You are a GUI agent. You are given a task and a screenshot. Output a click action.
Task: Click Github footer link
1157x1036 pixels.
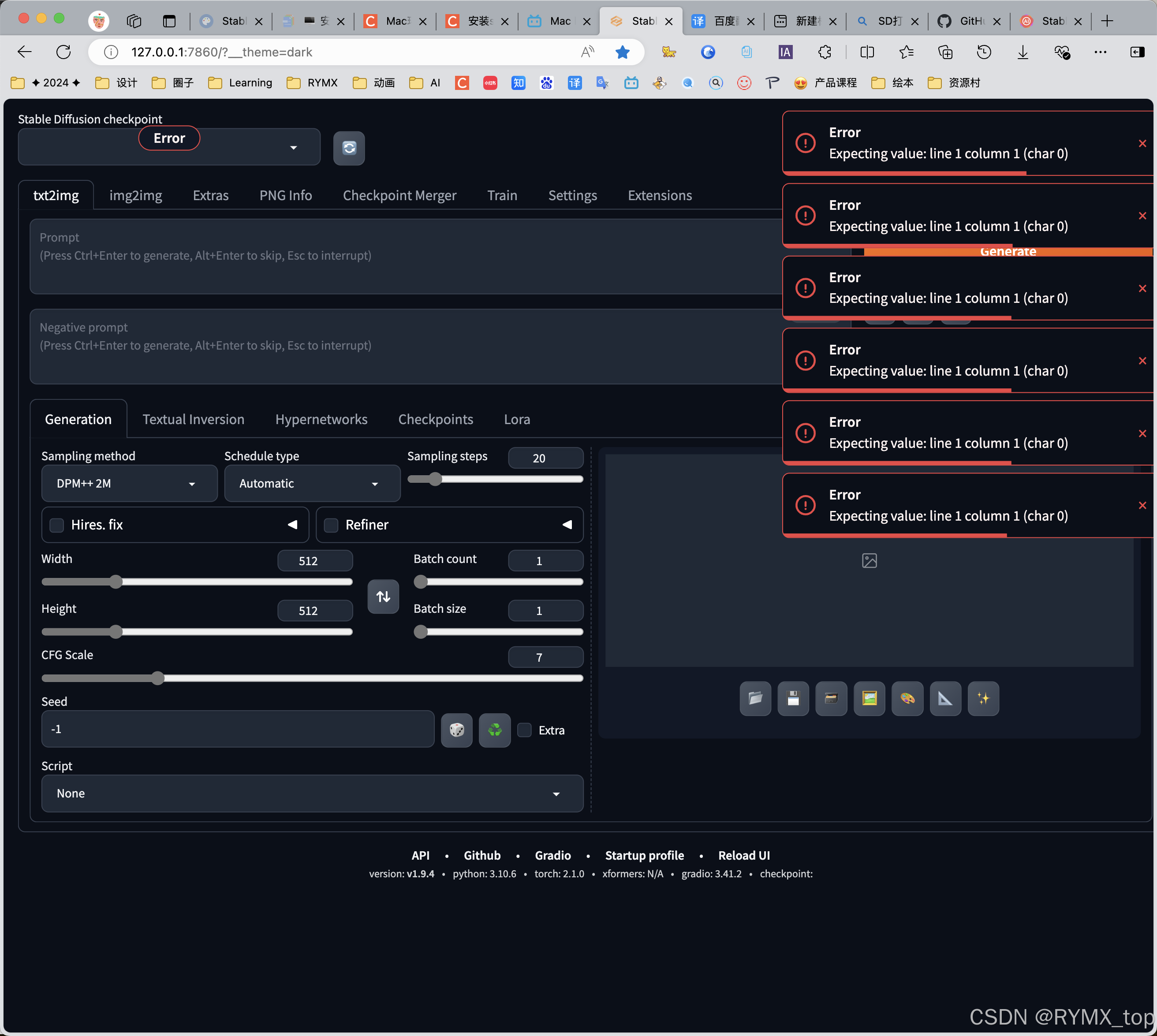coord(481,856)
